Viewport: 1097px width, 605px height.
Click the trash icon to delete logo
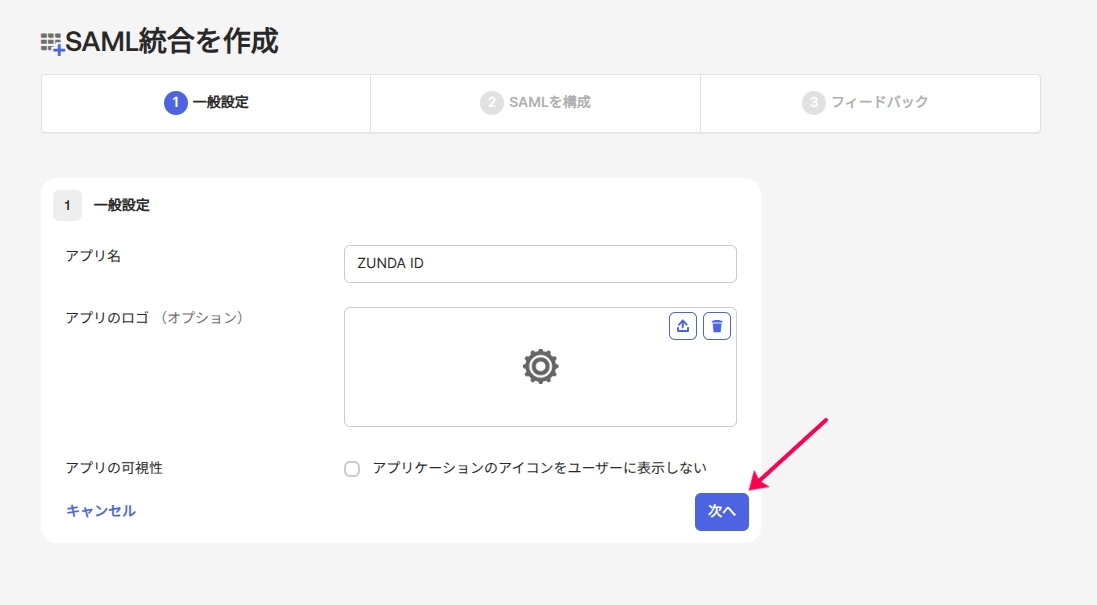point(716,326)
